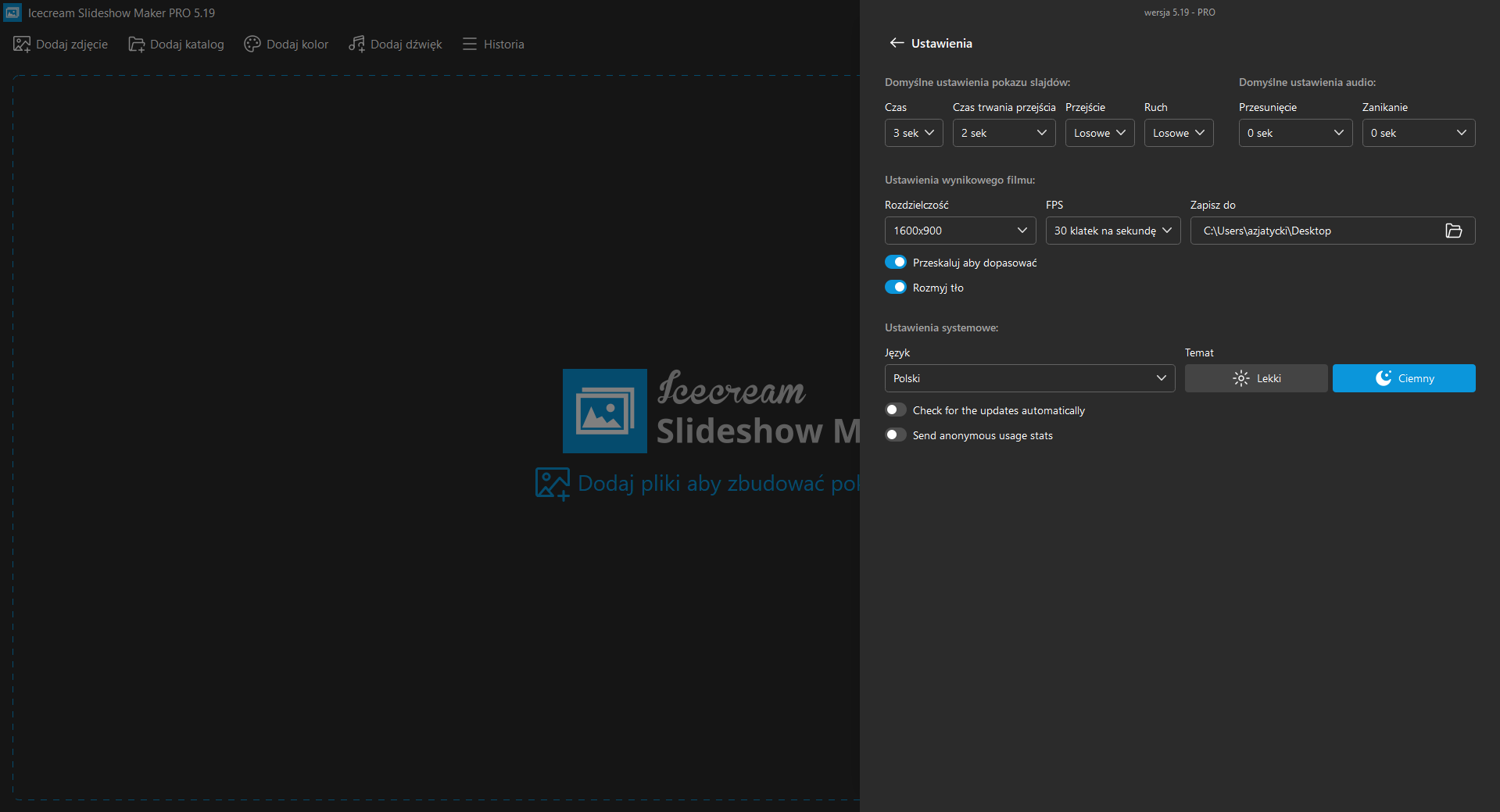This screenshot has height=812, width=1500.
Task: Open the Zanikanie 0 sek dropdown
Action: coord(1419,133)
